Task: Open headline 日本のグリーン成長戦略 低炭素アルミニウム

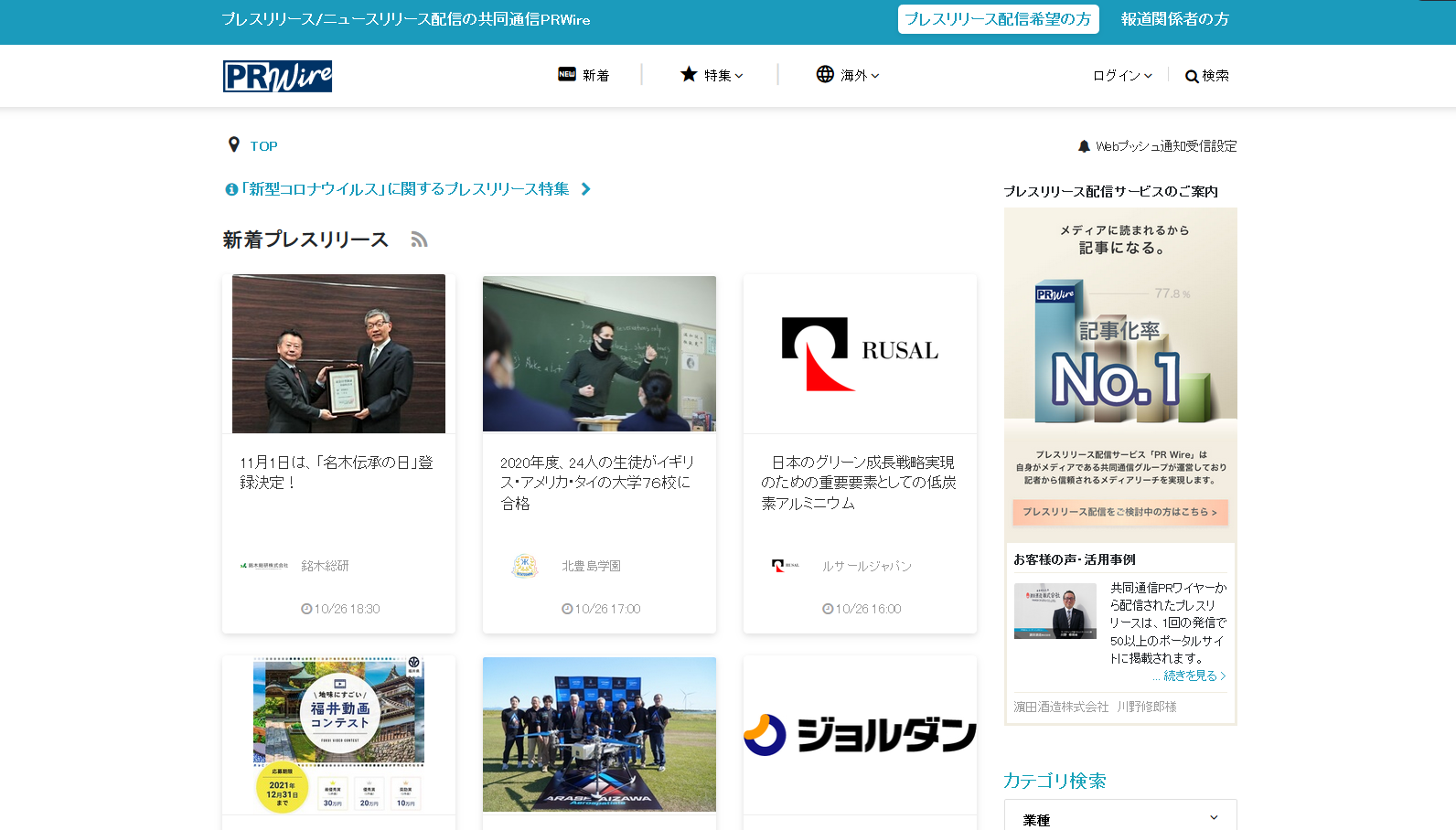Action: click(859, 483)
